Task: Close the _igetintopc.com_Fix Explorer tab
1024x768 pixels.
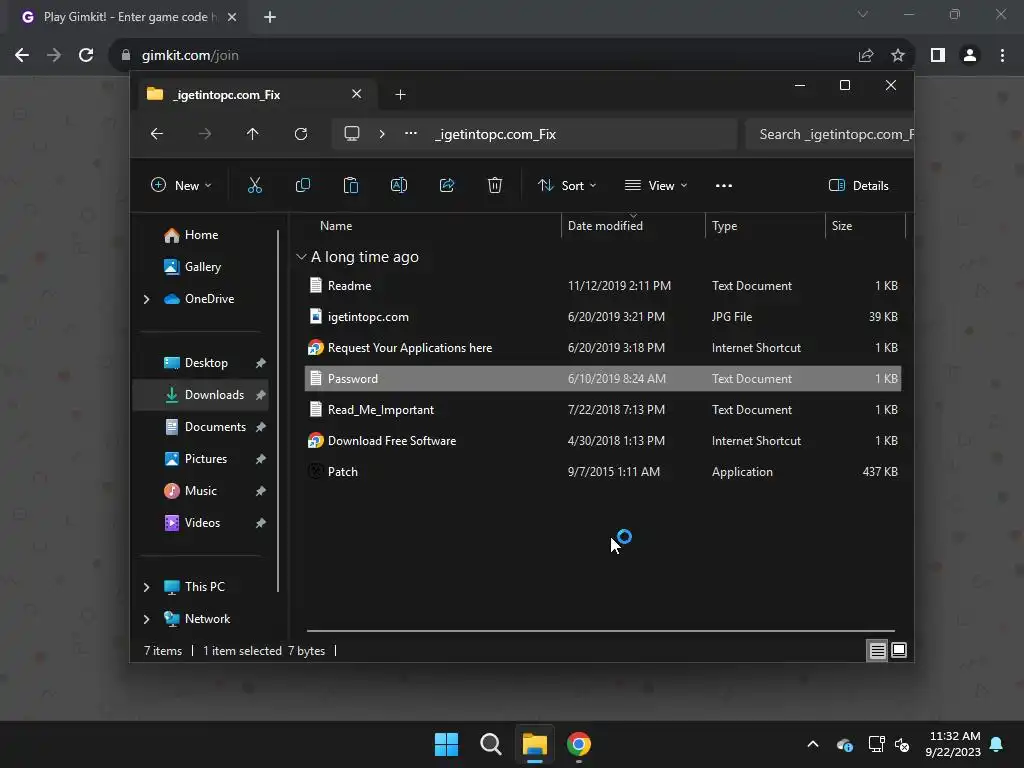Action: (357, 94)
